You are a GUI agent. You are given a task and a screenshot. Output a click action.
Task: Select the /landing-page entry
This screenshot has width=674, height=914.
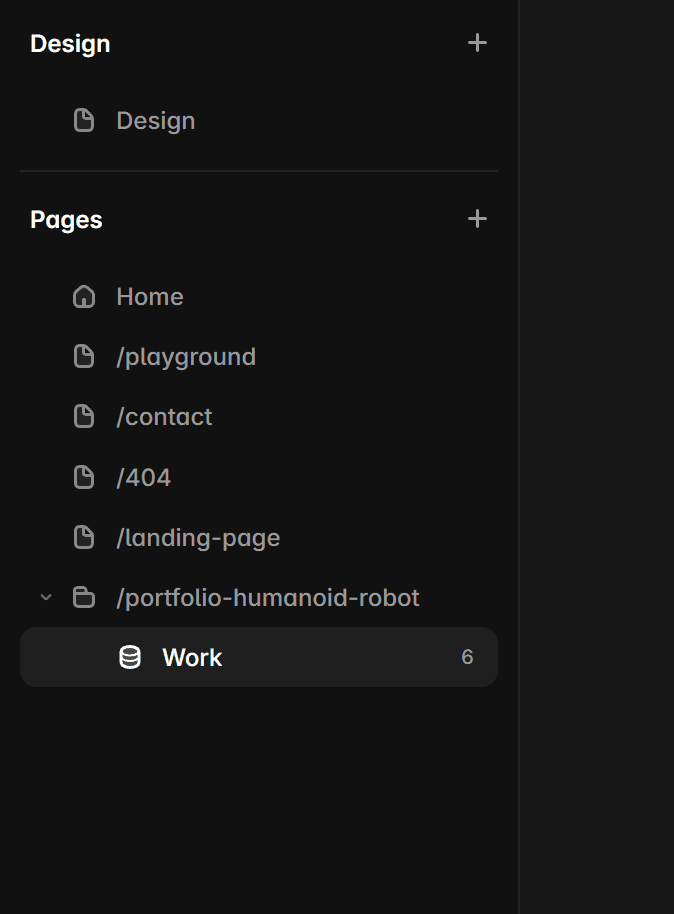[x=198, y=537]
